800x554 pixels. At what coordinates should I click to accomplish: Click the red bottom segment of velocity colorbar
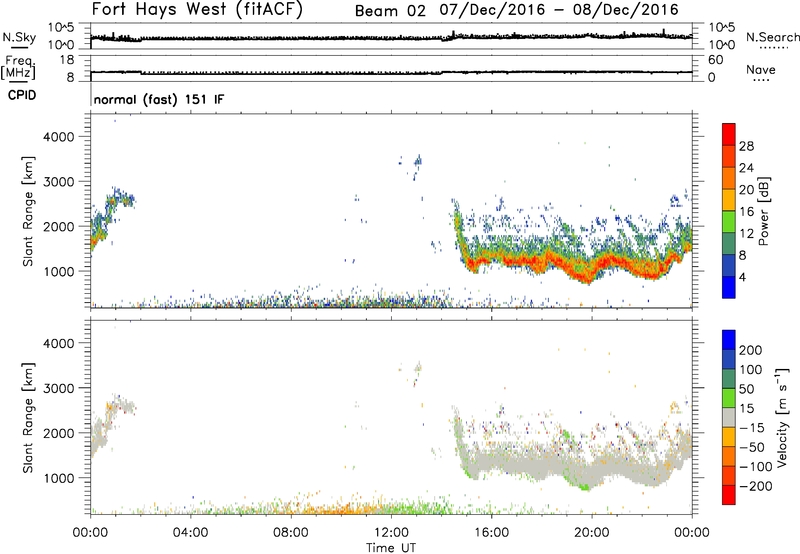[729, 495]
